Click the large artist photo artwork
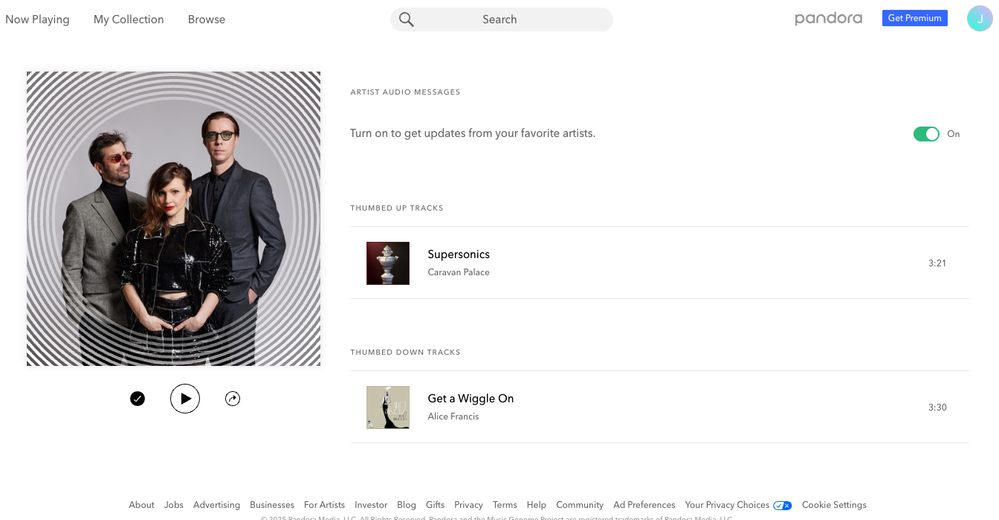This screenshot has height=520, width=999. 173,218
